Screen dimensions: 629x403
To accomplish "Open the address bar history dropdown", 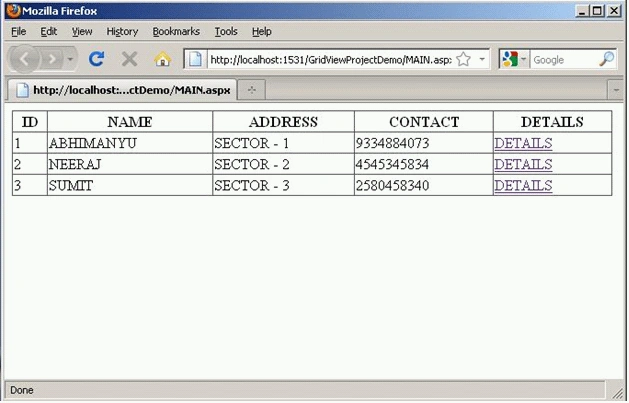I will 482,59.
